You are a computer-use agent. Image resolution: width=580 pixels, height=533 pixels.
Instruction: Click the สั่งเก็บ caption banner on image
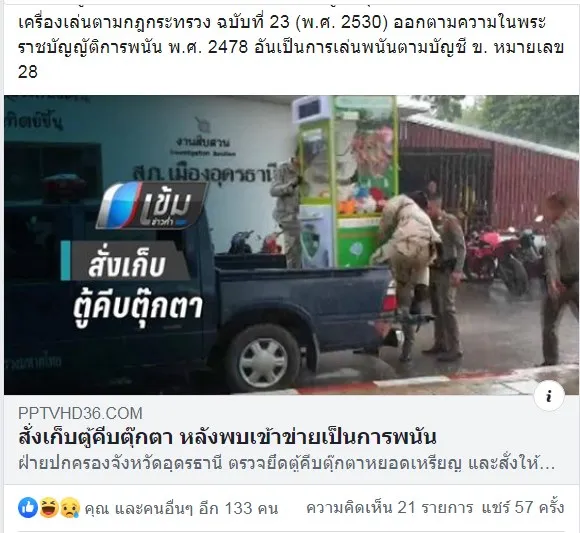point(126,260)
